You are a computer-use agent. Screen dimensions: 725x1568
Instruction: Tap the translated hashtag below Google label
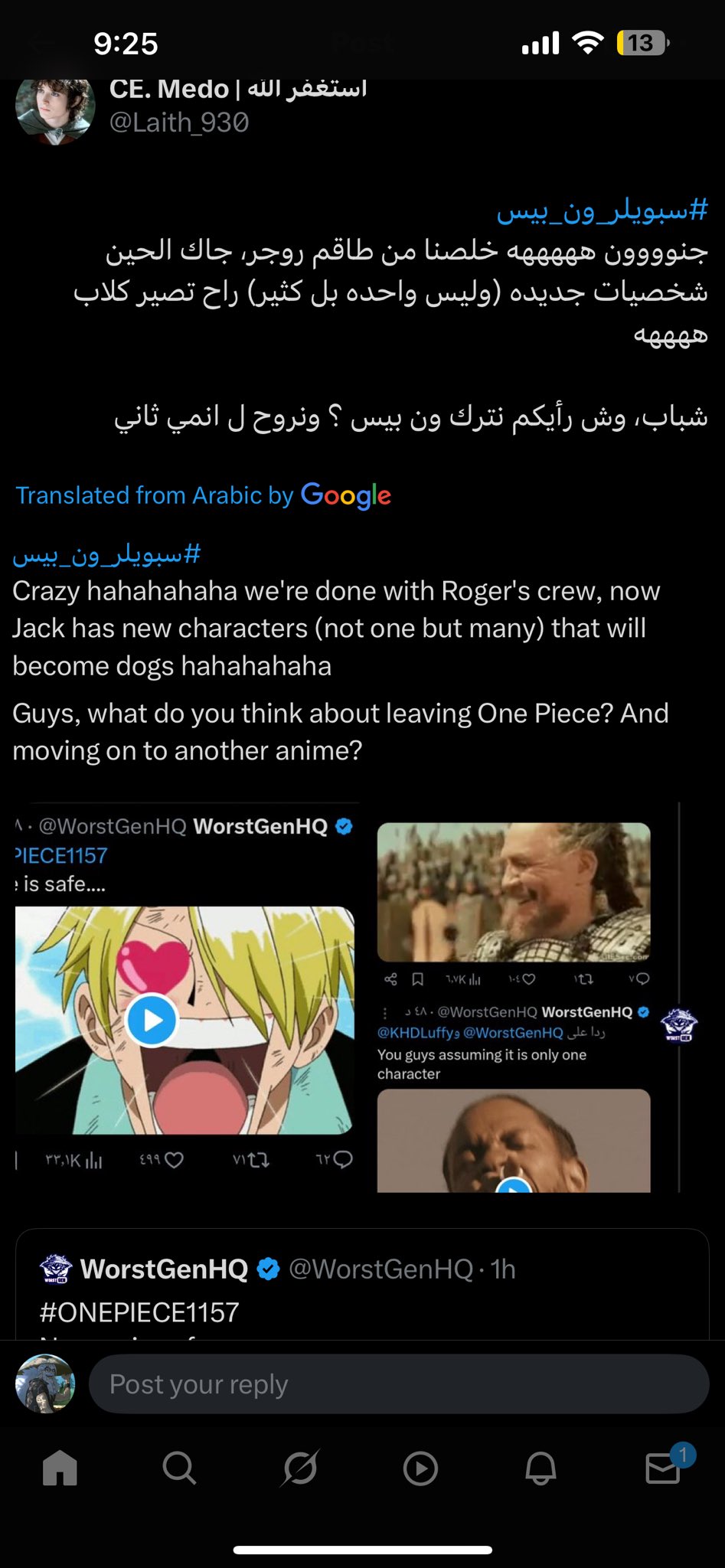106,554
